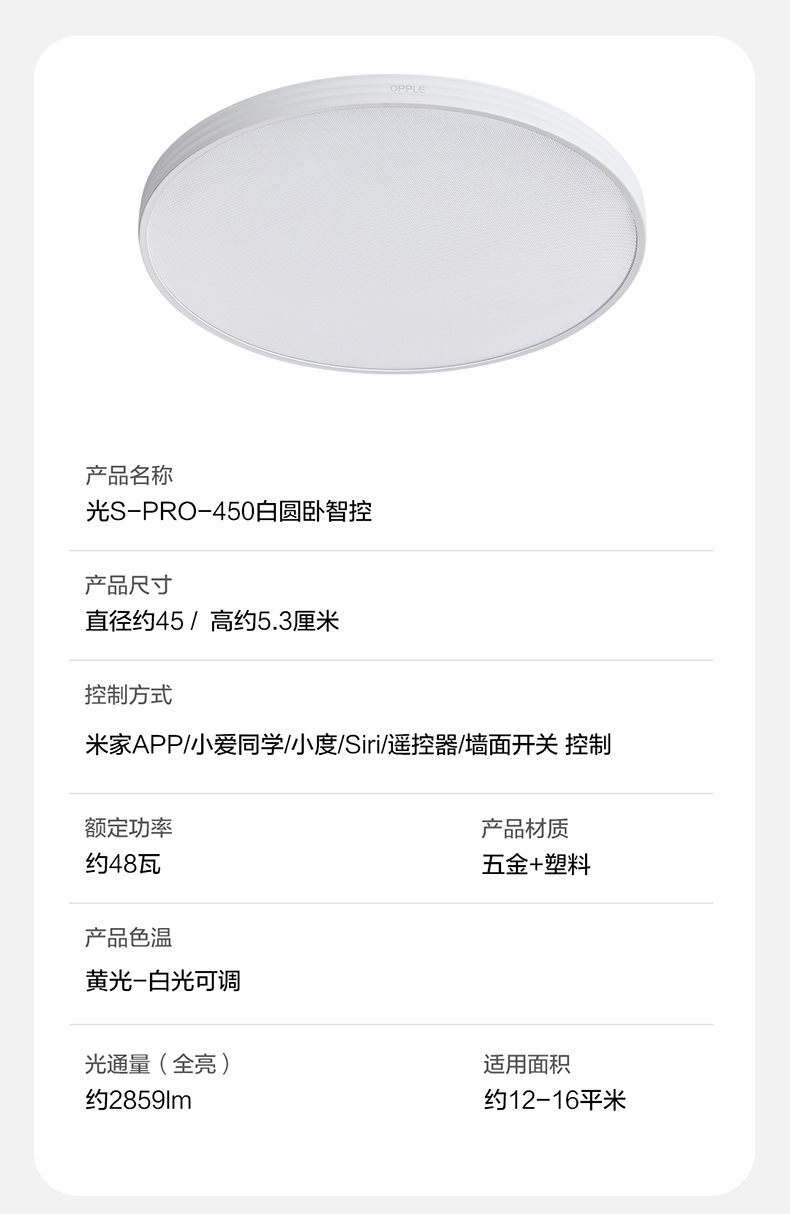
Task: Click the OPPLE logo on the lamp
Action: click(x=407, y=89)
